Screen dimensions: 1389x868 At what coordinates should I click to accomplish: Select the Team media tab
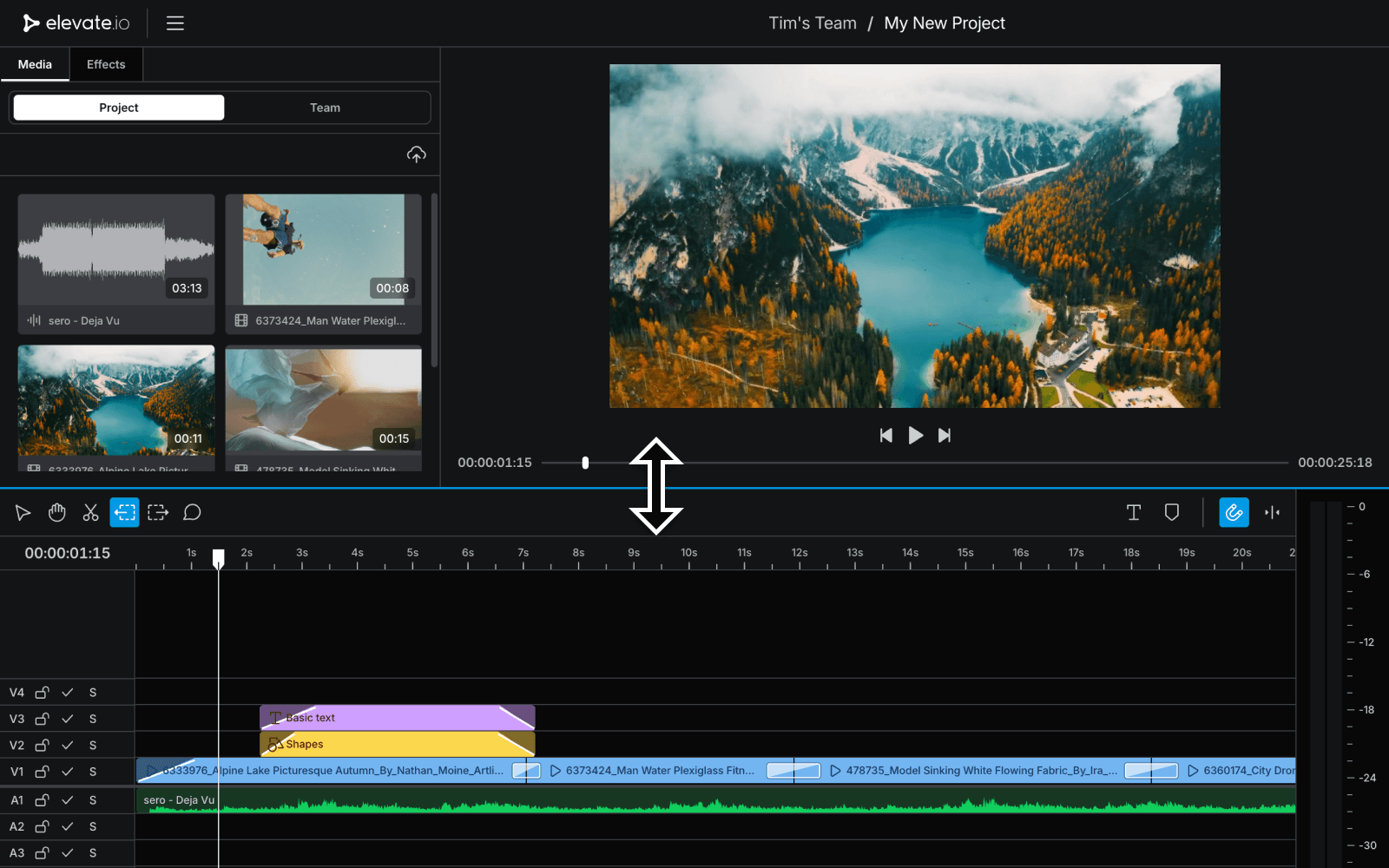point(326,108)
